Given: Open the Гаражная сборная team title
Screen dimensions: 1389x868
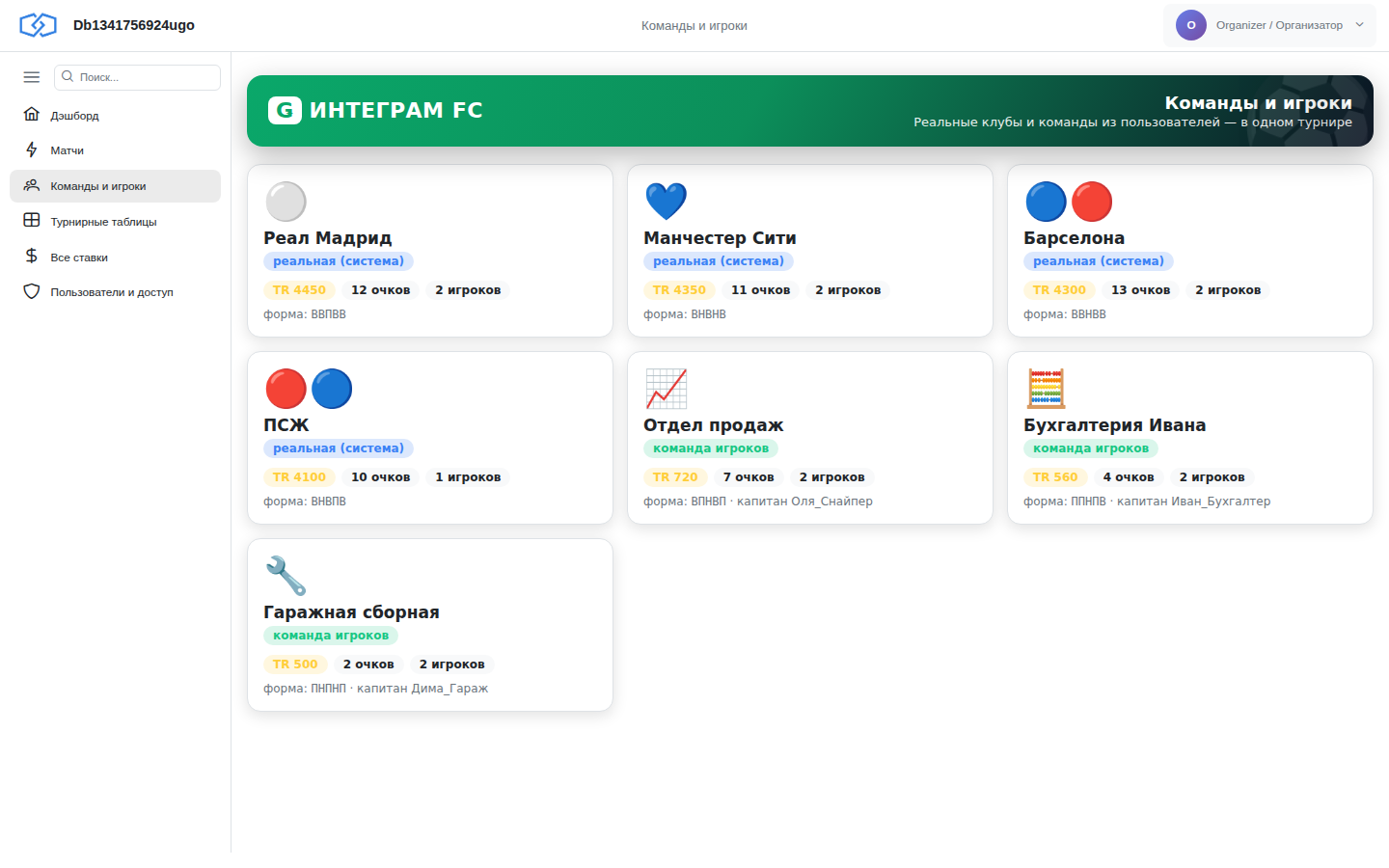Looking at the screenshot, I should click(x=351, y=612).
